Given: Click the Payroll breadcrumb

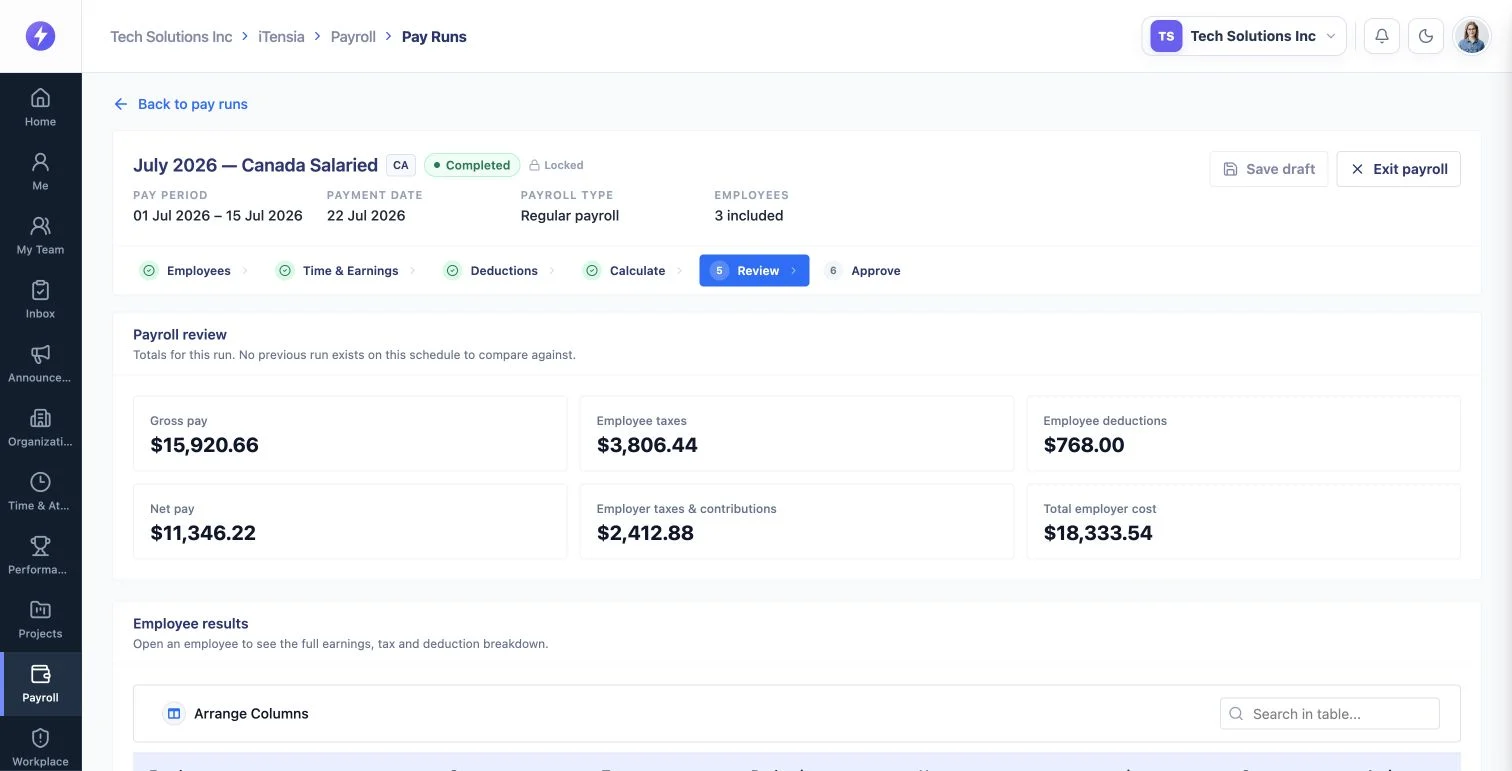Looking at the screenshot, I should [x=353, y=37].
